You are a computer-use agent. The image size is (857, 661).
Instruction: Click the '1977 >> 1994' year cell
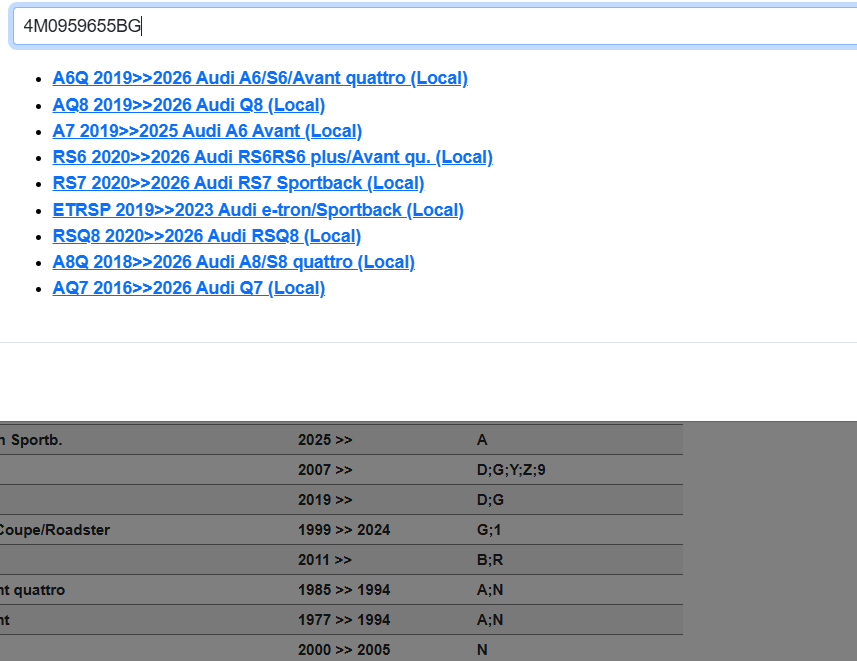(344, 620)
